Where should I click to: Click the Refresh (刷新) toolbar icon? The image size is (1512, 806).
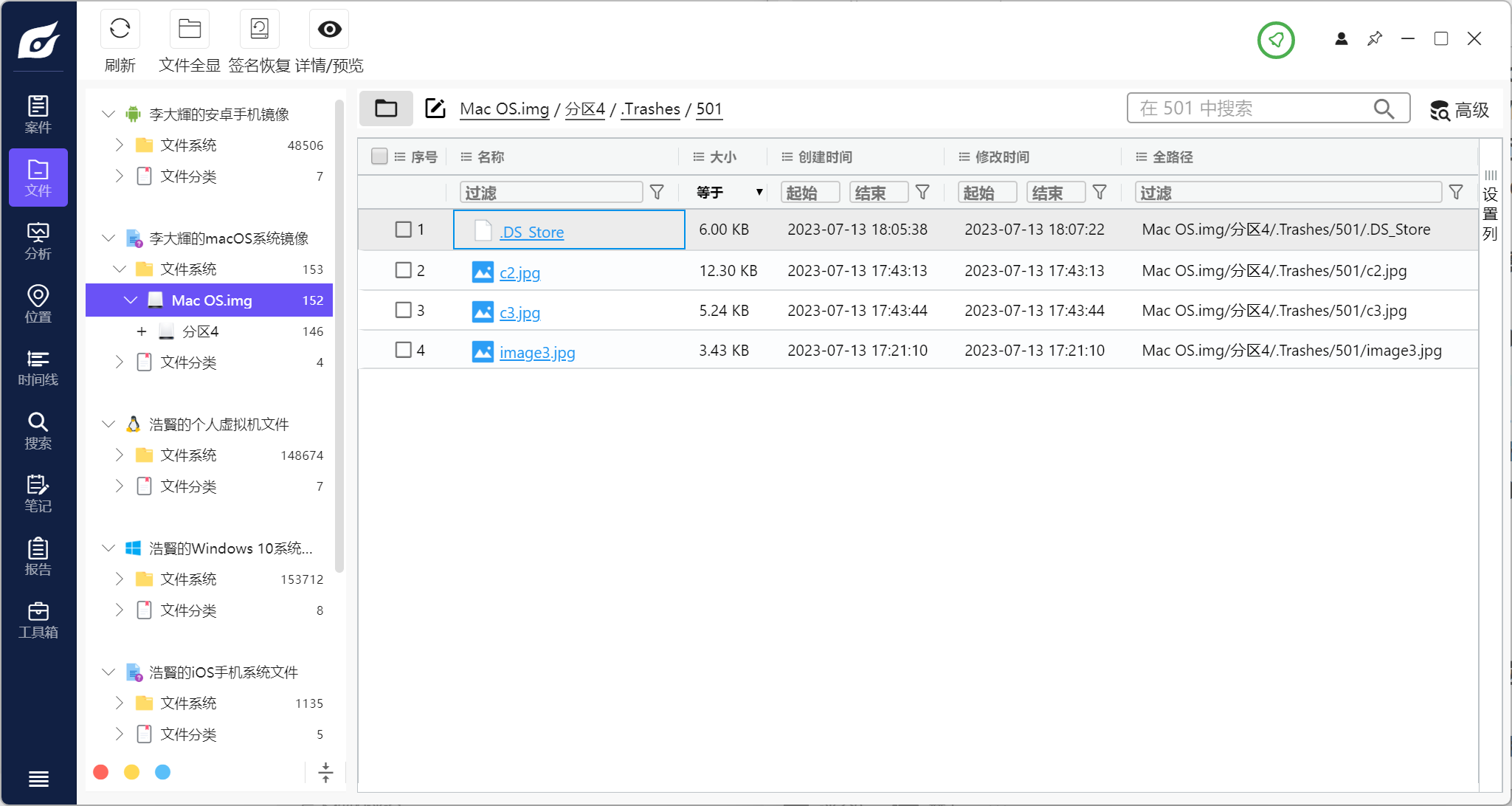[120, 30]
